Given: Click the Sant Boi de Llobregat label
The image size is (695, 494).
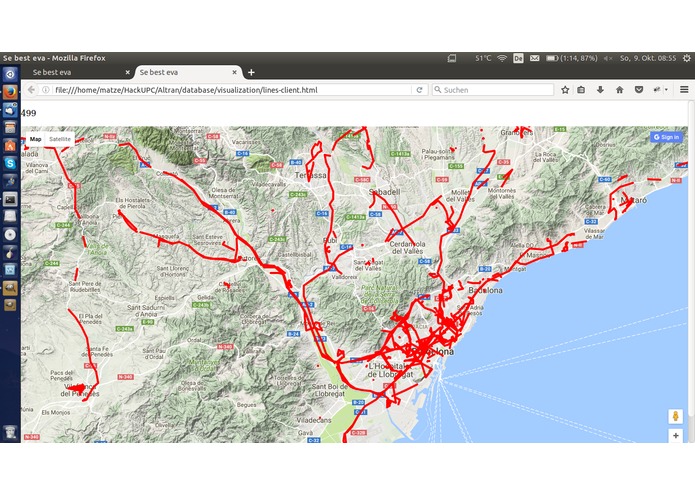Looking at the screenshot, I should [x=329, y=390].
